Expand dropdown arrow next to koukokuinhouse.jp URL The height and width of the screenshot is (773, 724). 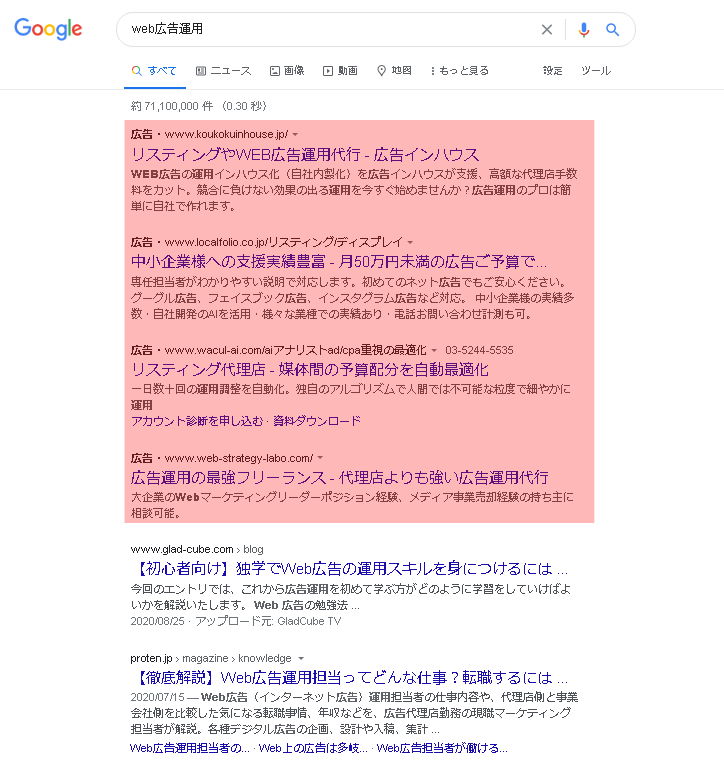click(x=295, y=135)
